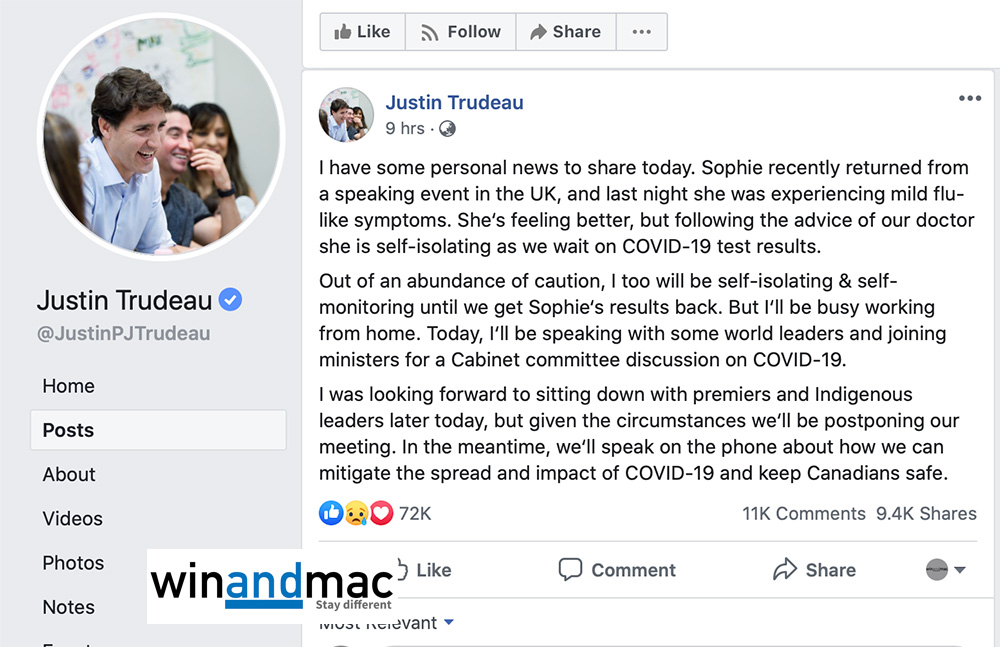Share the post using the Share action
This screenshot has width=1000, height=647.
coord(814,570)
